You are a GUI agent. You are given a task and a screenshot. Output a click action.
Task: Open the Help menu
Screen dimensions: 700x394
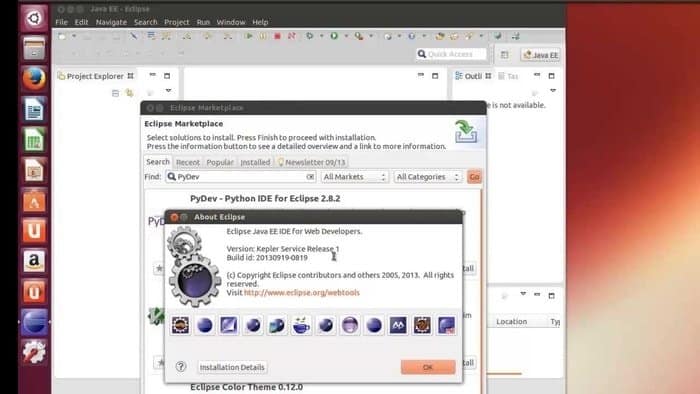pyautogui.click(x=260, y=22)
